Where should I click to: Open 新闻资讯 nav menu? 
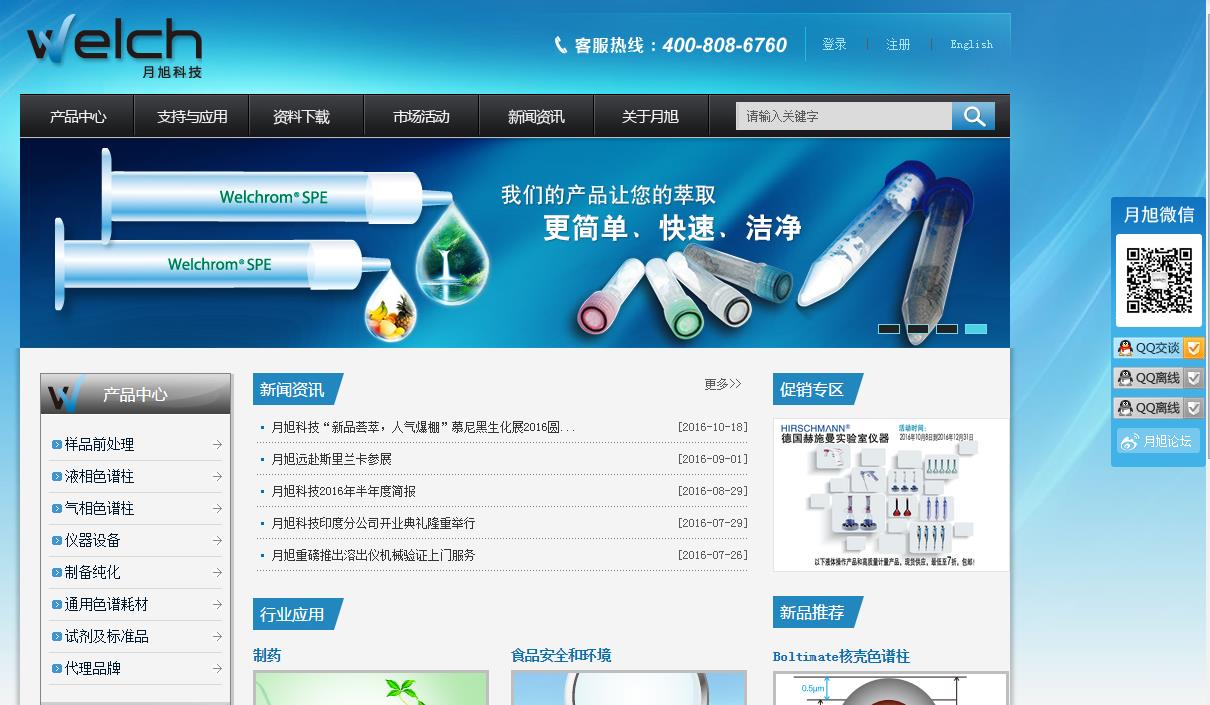pyautogui.click(x=536, y=117)
